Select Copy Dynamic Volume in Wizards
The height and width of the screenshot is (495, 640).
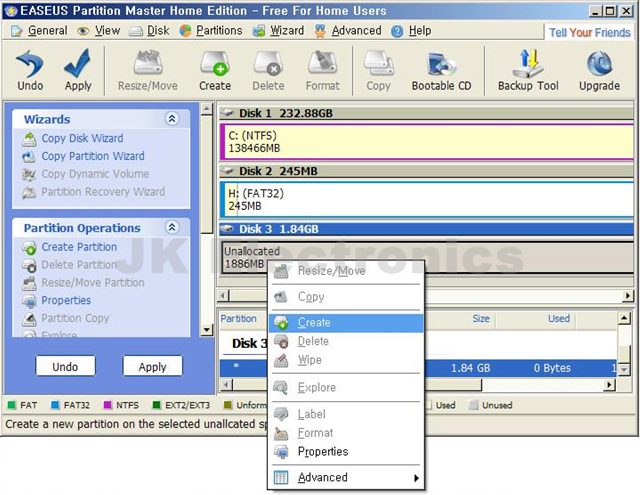pos(85,174)
